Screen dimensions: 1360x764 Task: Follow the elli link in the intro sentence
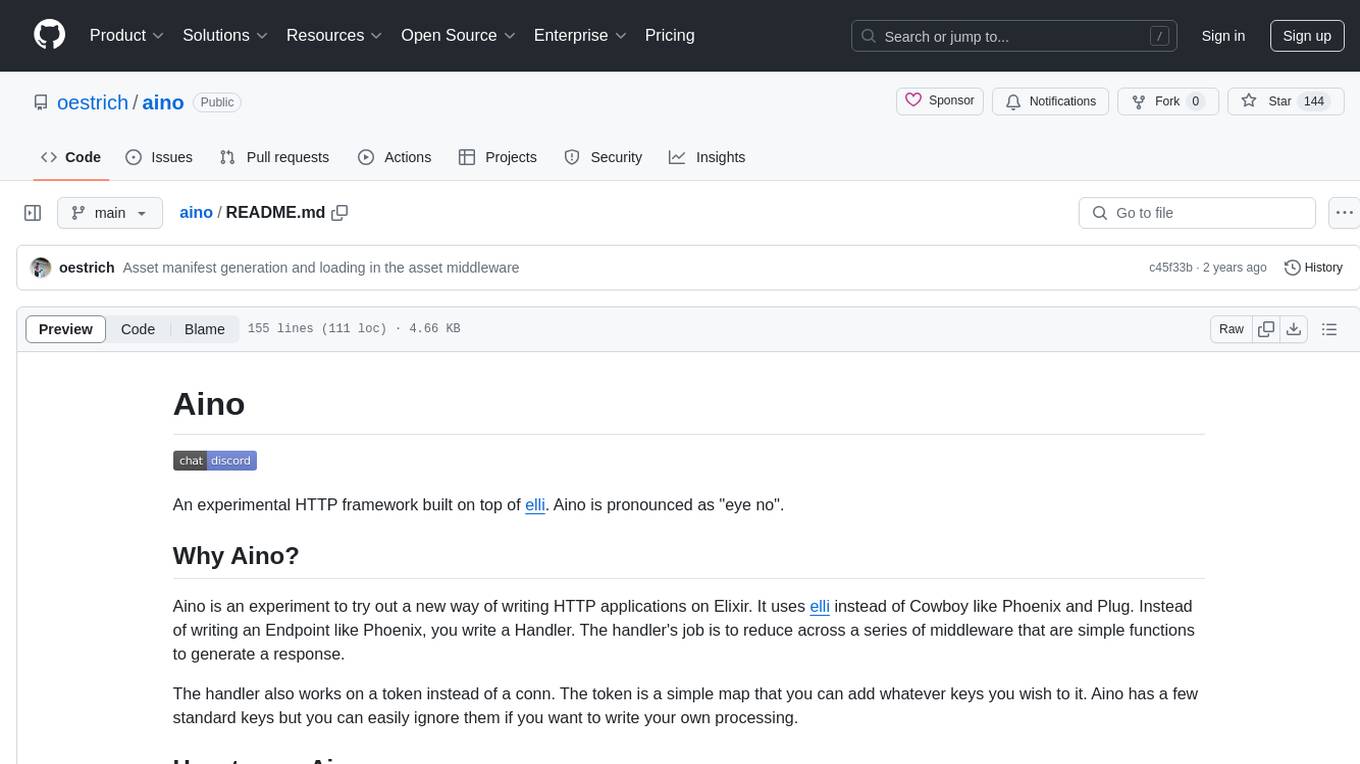(x=535, y=505)
